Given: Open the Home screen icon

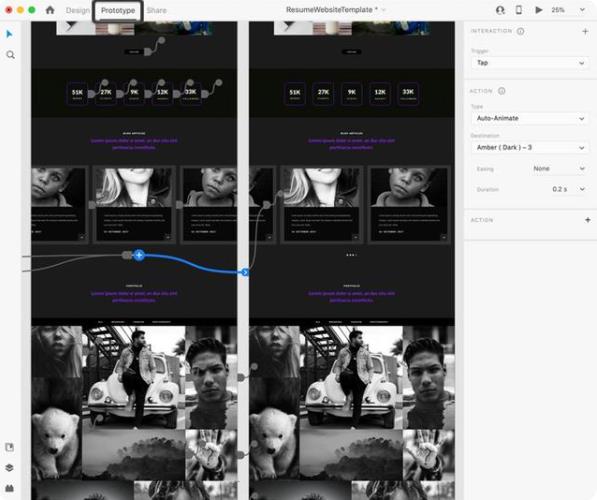Looking at the screenshot, I should [50, 10].
